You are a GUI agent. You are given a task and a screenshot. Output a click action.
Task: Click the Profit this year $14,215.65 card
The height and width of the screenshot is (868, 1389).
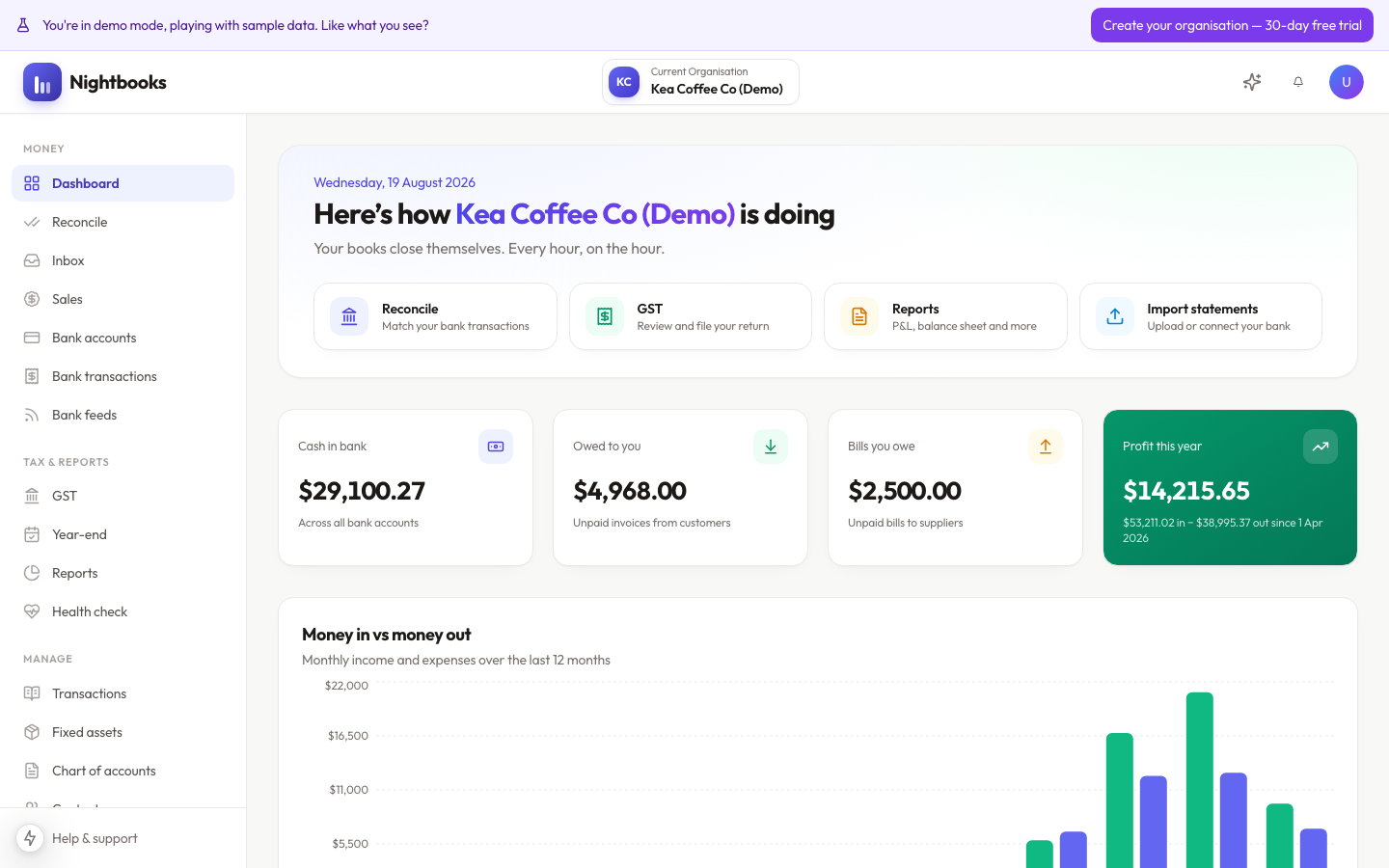click(x=1230, y=488)
